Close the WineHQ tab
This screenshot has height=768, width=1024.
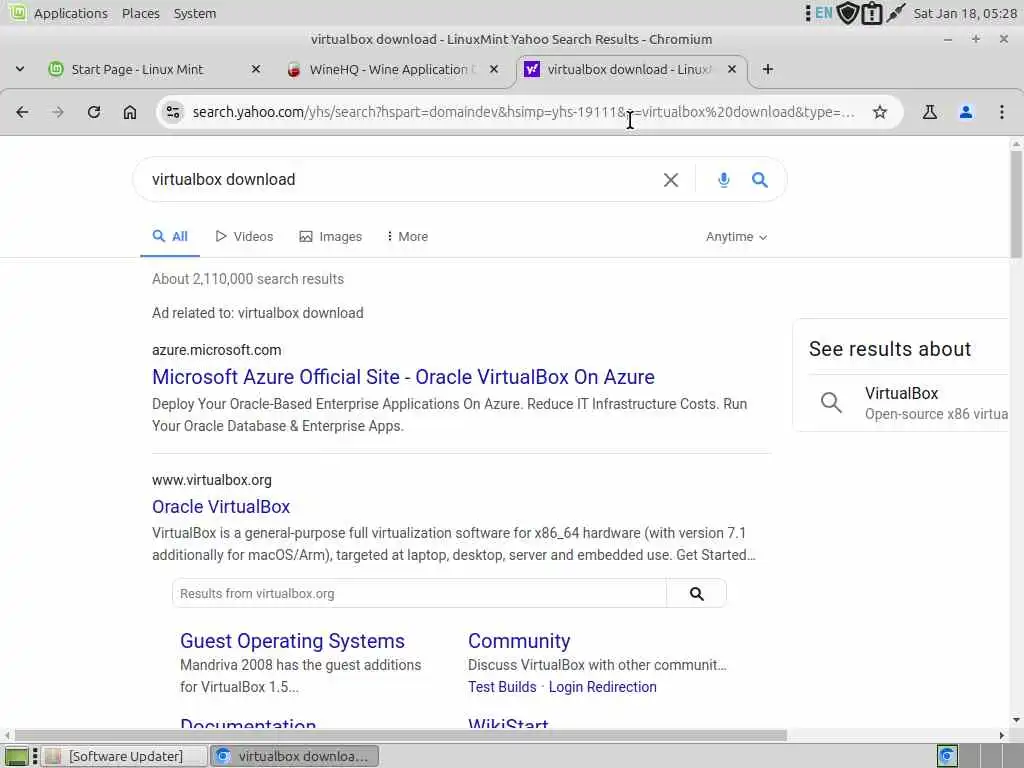(494, 69)
